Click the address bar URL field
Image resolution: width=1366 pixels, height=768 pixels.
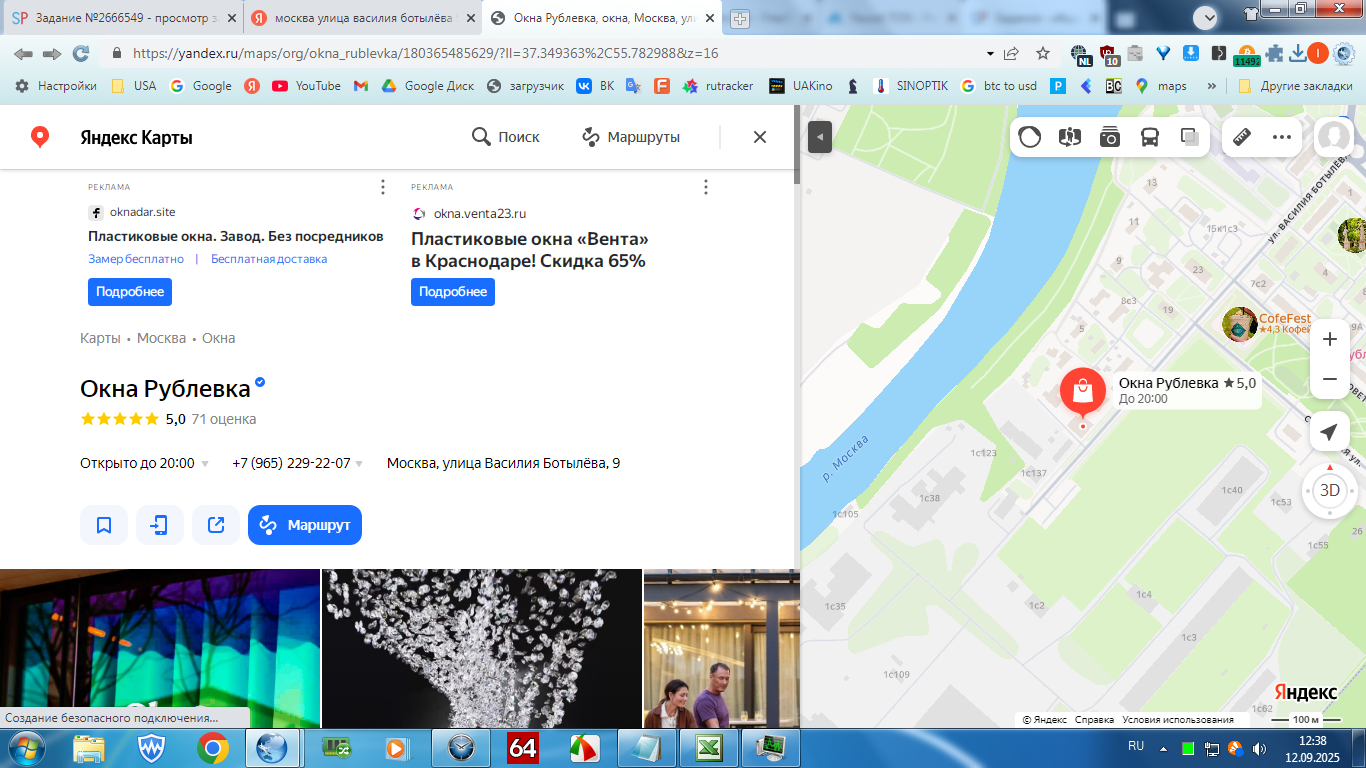coord(550,54)
